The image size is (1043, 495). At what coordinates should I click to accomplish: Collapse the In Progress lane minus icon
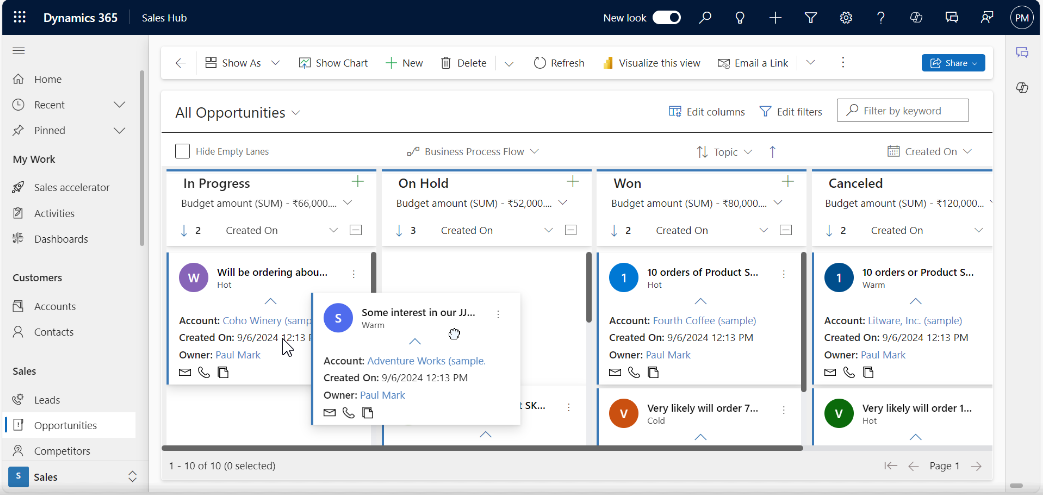pyautogui.click(x=356, y=230)
